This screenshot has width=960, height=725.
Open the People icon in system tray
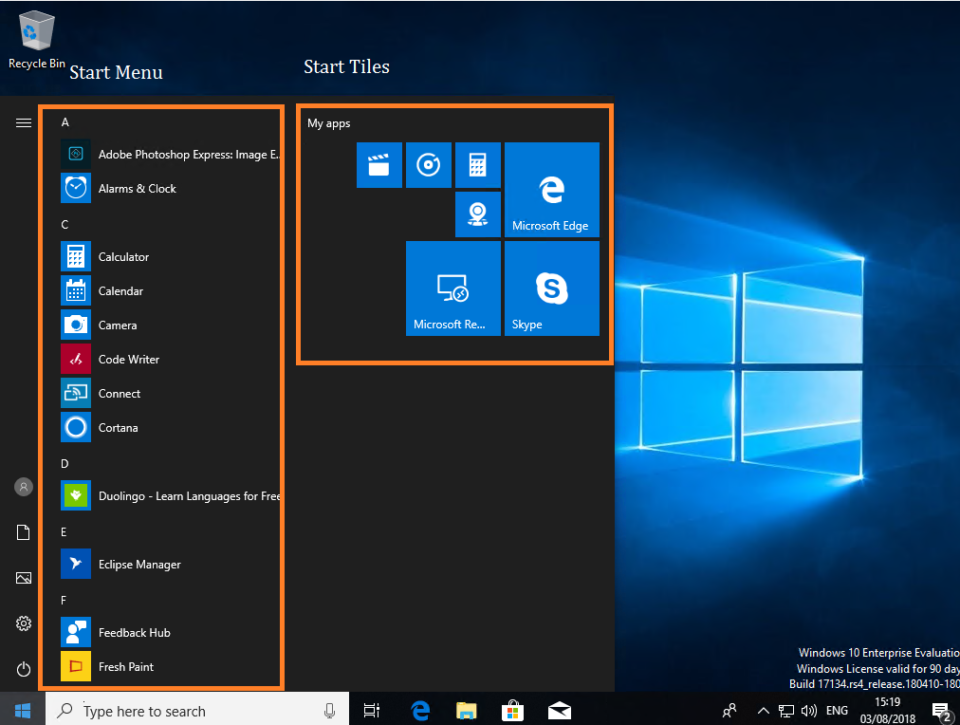click(x=729, y=711)
